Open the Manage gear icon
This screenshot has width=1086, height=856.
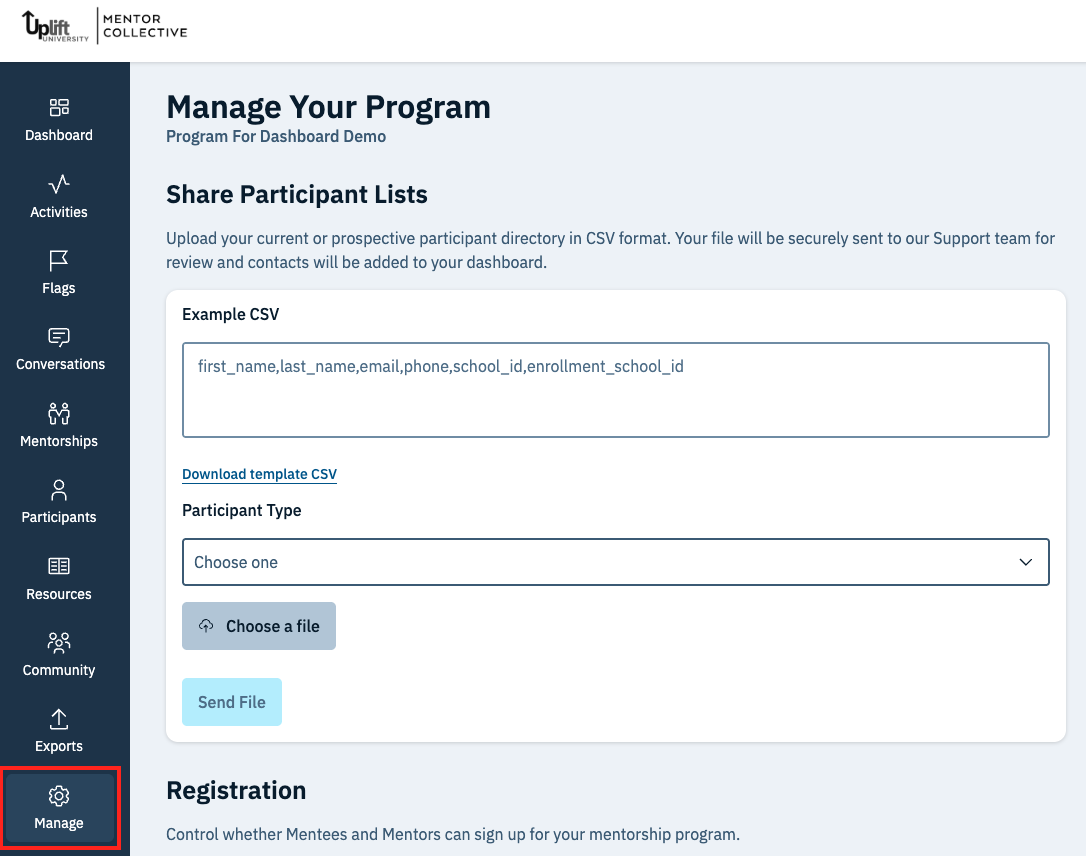pyautogui.click(x=59, y=796)
